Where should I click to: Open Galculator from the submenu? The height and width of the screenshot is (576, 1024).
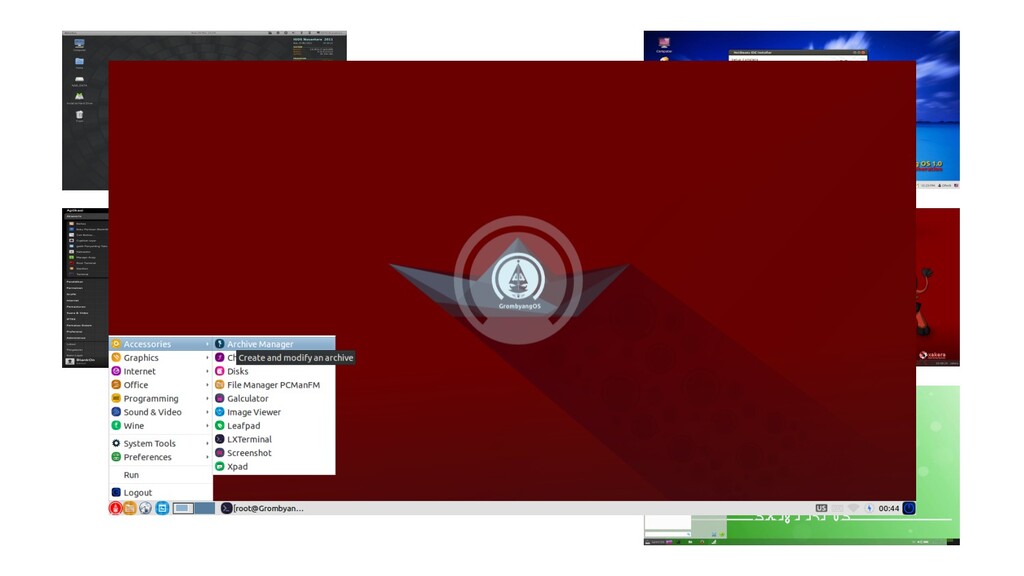[274, 399]
